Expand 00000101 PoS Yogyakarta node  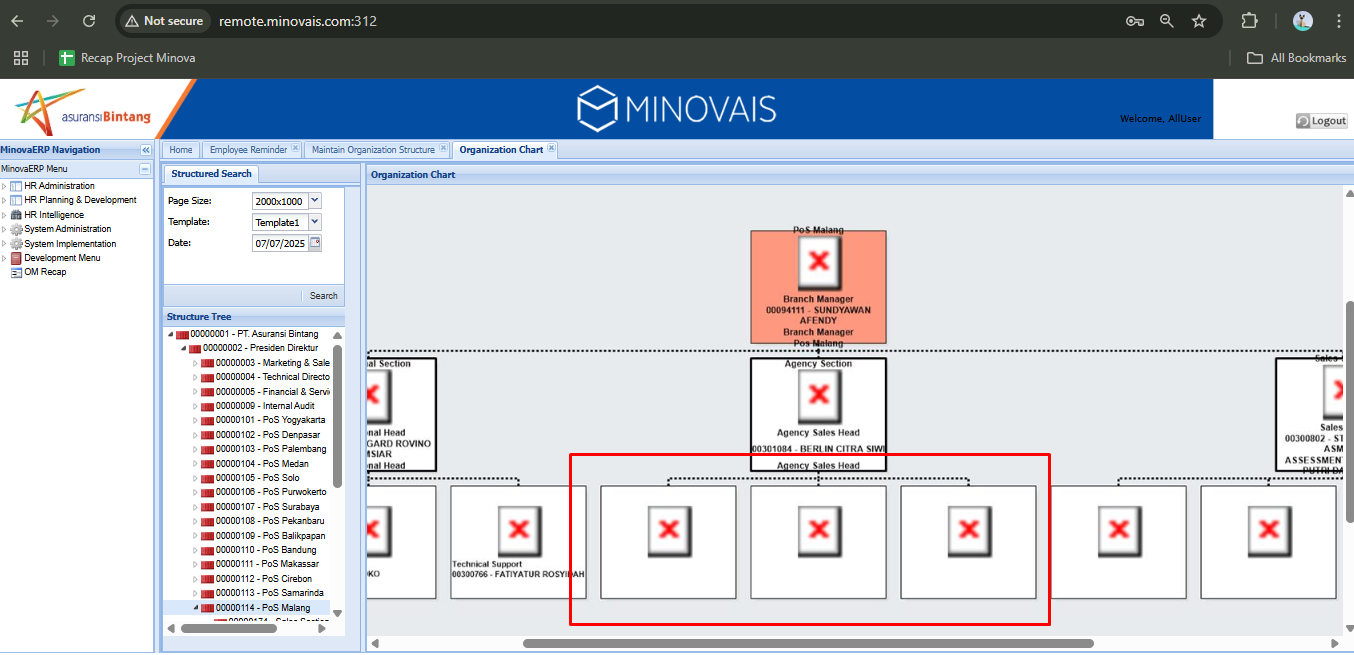tap(195, 421)
